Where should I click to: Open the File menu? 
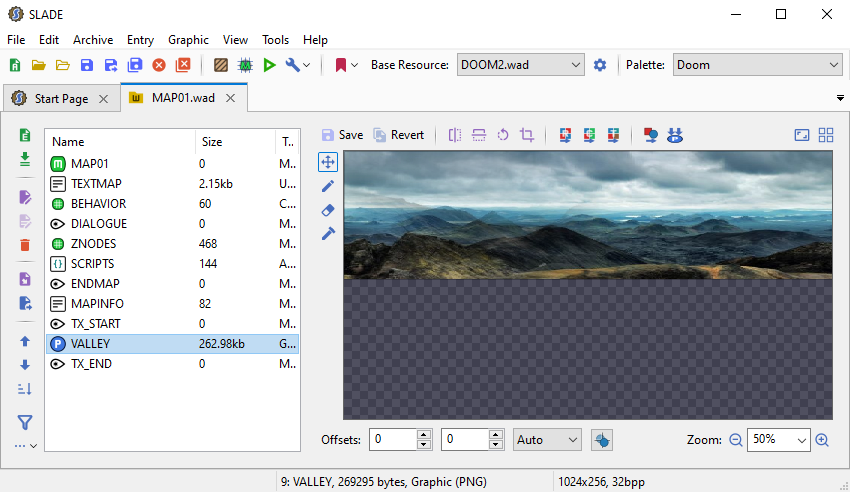(16, 40)
